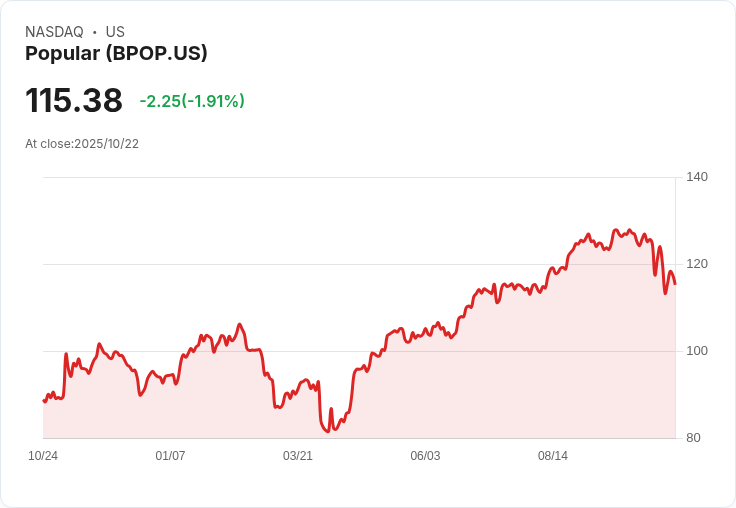Screen dimensions: 736x508
Task: Click the At close 2025/10/22 timestamp
Action: pos(82,143)
